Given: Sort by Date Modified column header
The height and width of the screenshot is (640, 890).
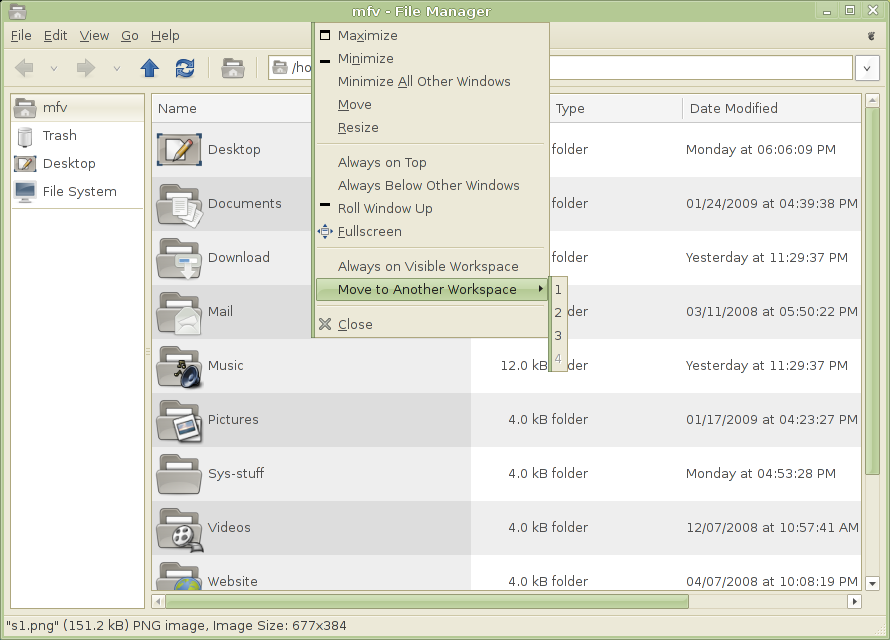Looking at the screenshot, I should coord(733,109).
